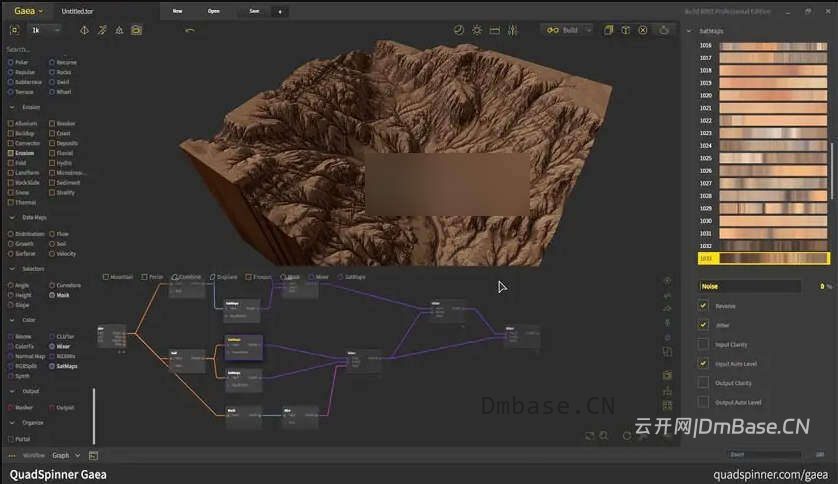Click the sliders icon in the viewport toolbar
Image resolution: width=838 pixels, height=484 pixels.
tap(513, 30)
